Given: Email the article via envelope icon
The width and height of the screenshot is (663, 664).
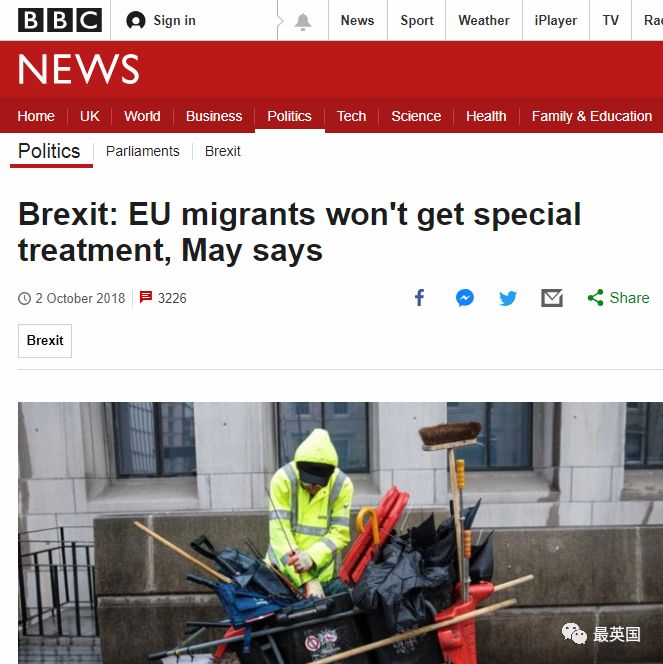Looking at the screenshot, I should pos(552,298).
